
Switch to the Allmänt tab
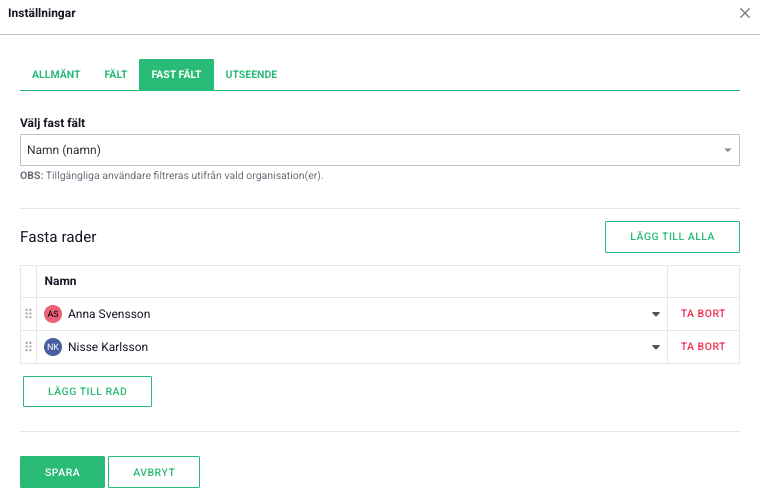click(x=56, y=75)
